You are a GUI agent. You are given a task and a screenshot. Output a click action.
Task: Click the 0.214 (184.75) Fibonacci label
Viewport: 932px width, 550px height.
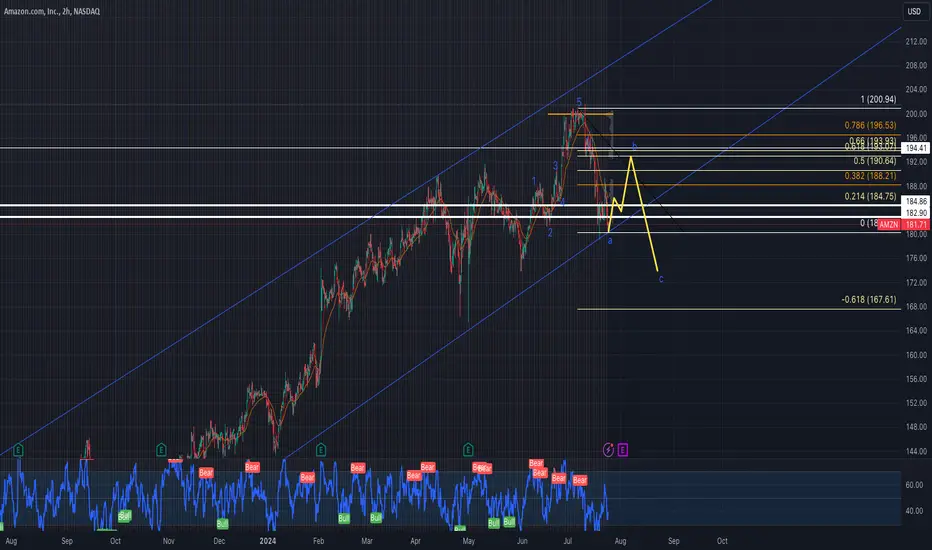tap(870, 197)
